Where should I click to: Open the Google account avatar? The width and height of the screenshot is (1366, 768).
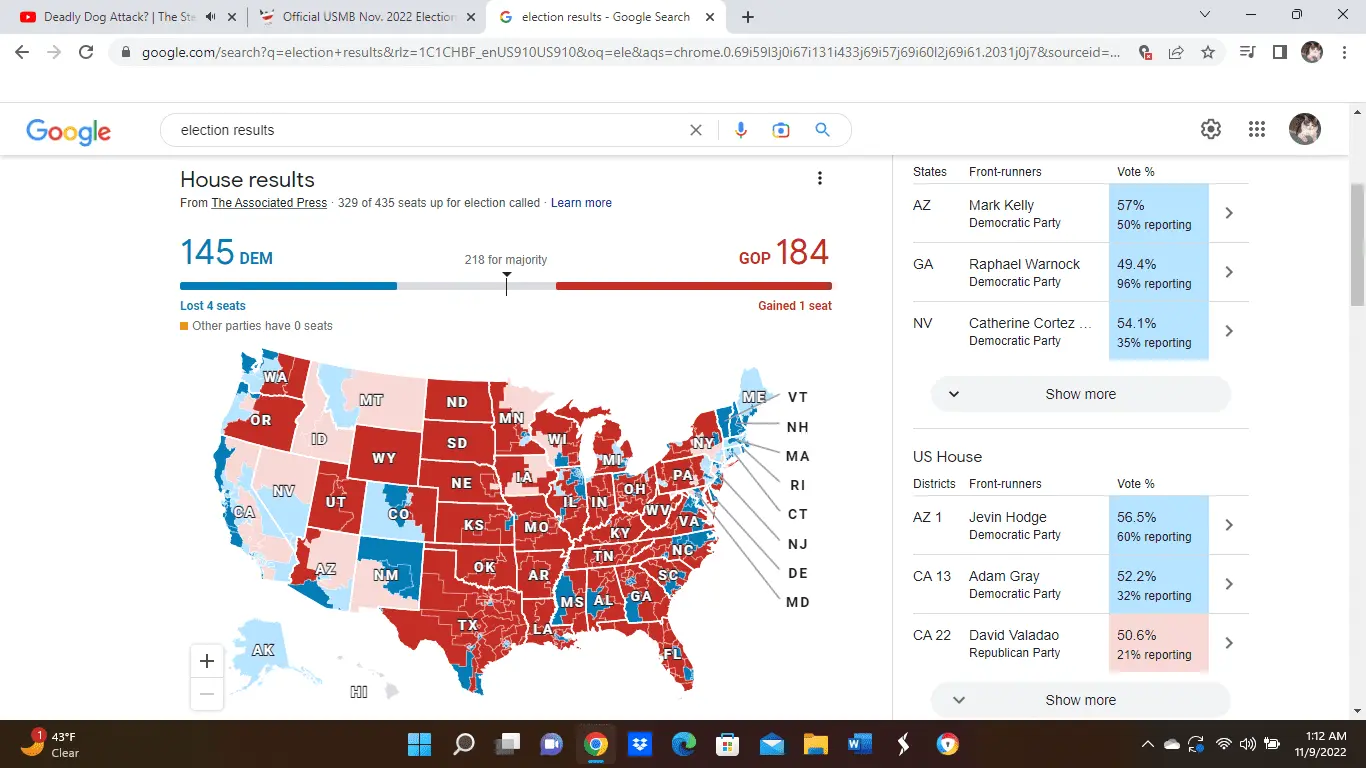pos(1305,129)
